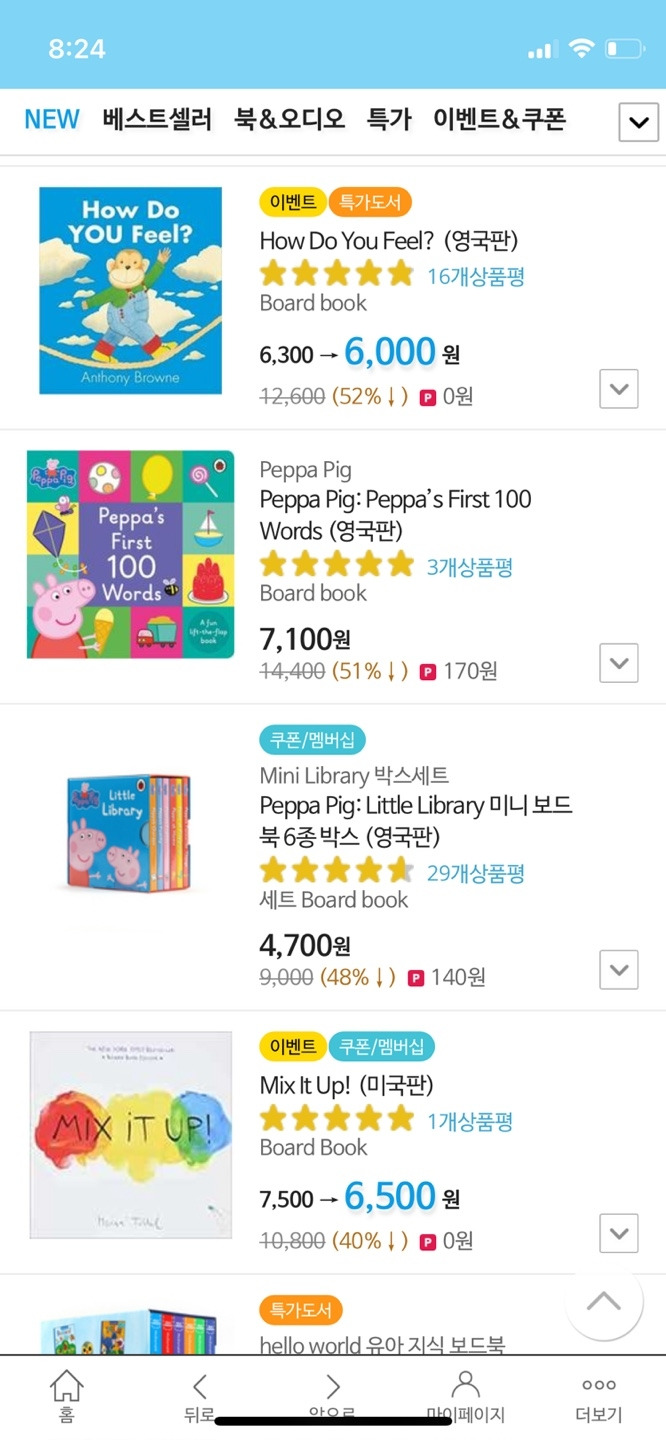The width and height of the screenshot is (666, 1440).
Task: Open 마이페이지 profile icon
Action: click(466, 1385)
